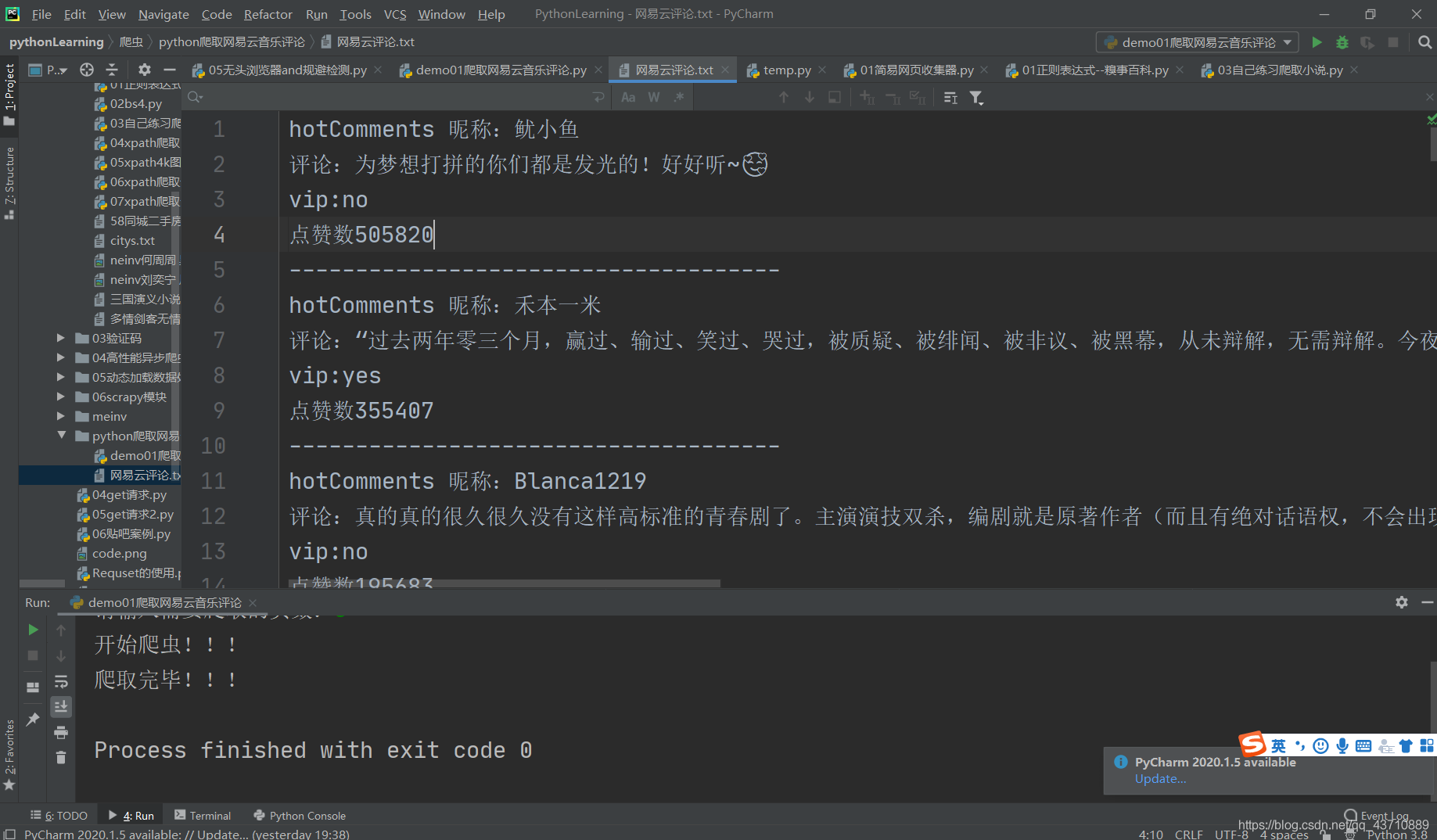Viewport: 1437px width, 840px height.
Task: Open the Project view selector dropdown
Action: click(48, 70)
